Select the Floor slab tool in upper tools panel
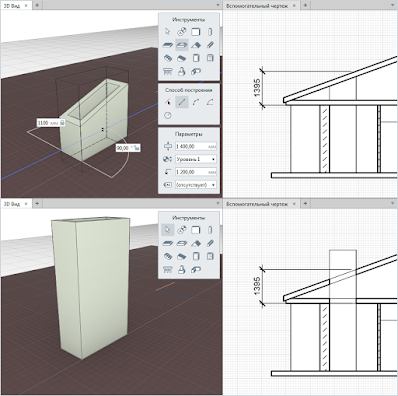This screenshot has height=396, width=398. click(167, 45)
